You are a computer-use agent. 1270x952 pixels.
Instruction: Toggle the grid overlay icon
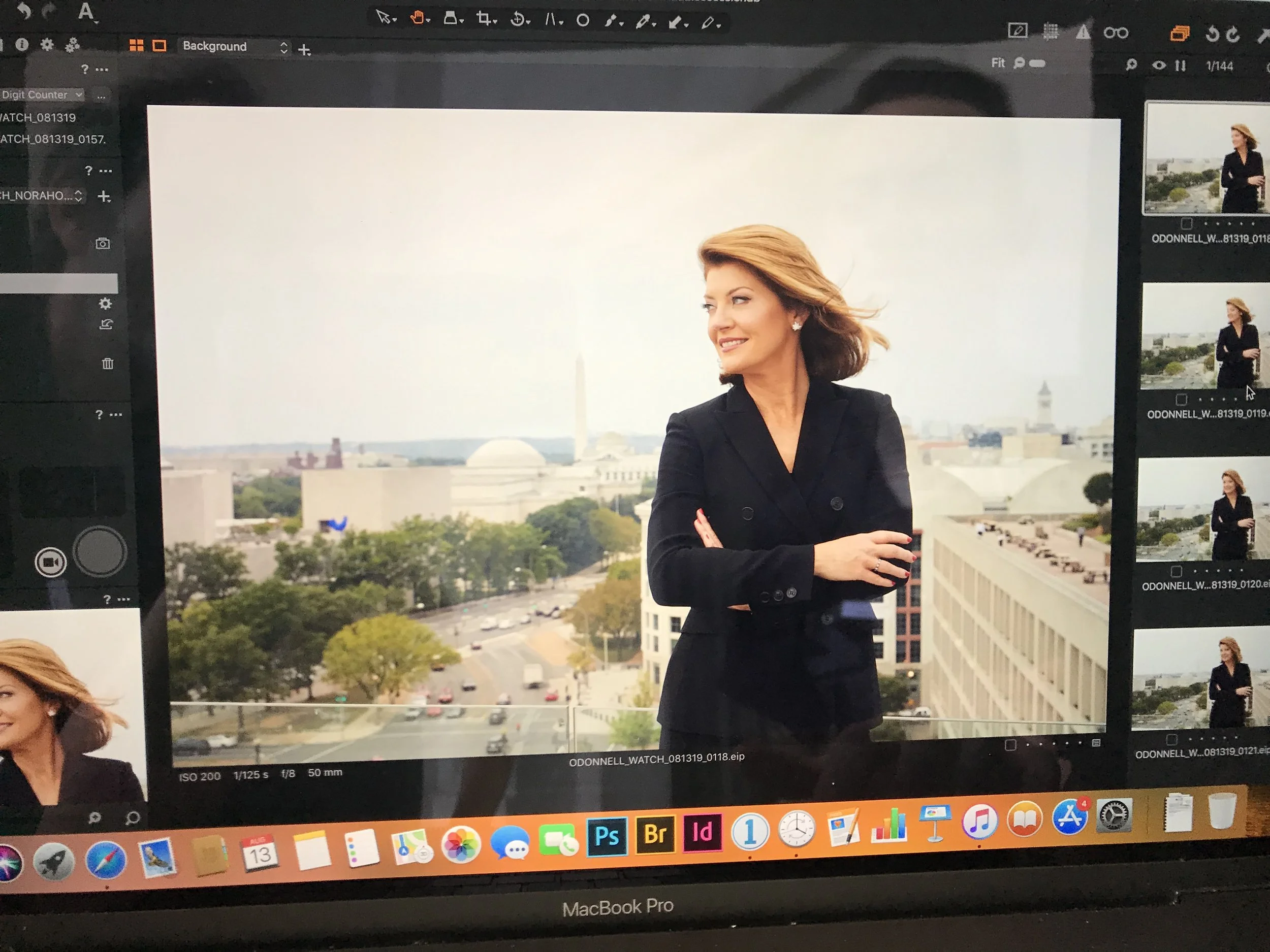[x=1050, y=31]
